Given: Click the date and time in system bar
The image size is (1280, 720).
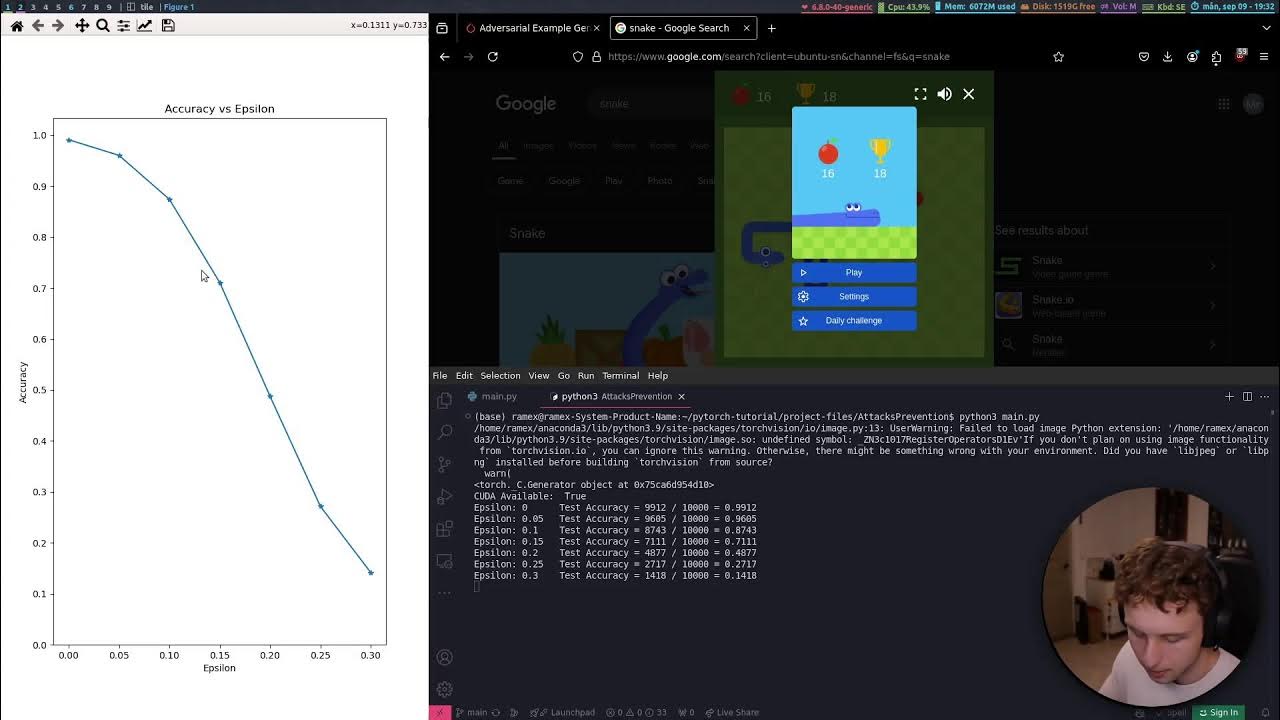Looking at the screenshot, I should [x=1234, y=7].
